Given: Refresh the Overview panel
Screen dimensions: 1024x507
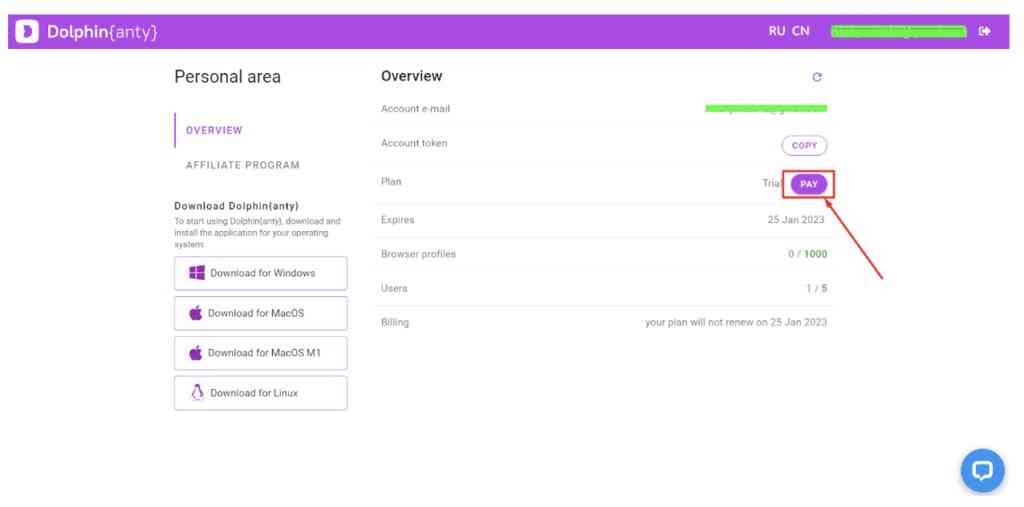Looking at the screenshot, I should point(817,77).
